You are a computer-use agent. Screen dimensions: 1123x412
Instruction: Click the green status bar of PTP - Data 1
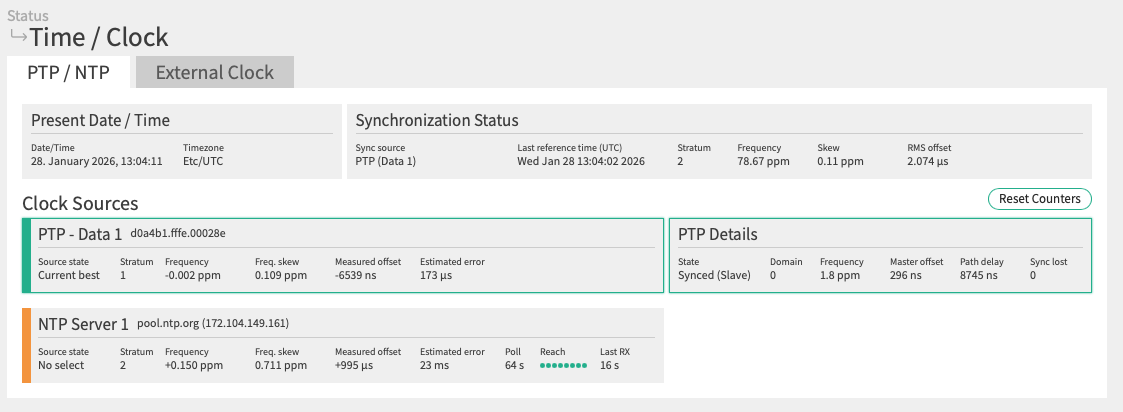click(x=26, y=255)
